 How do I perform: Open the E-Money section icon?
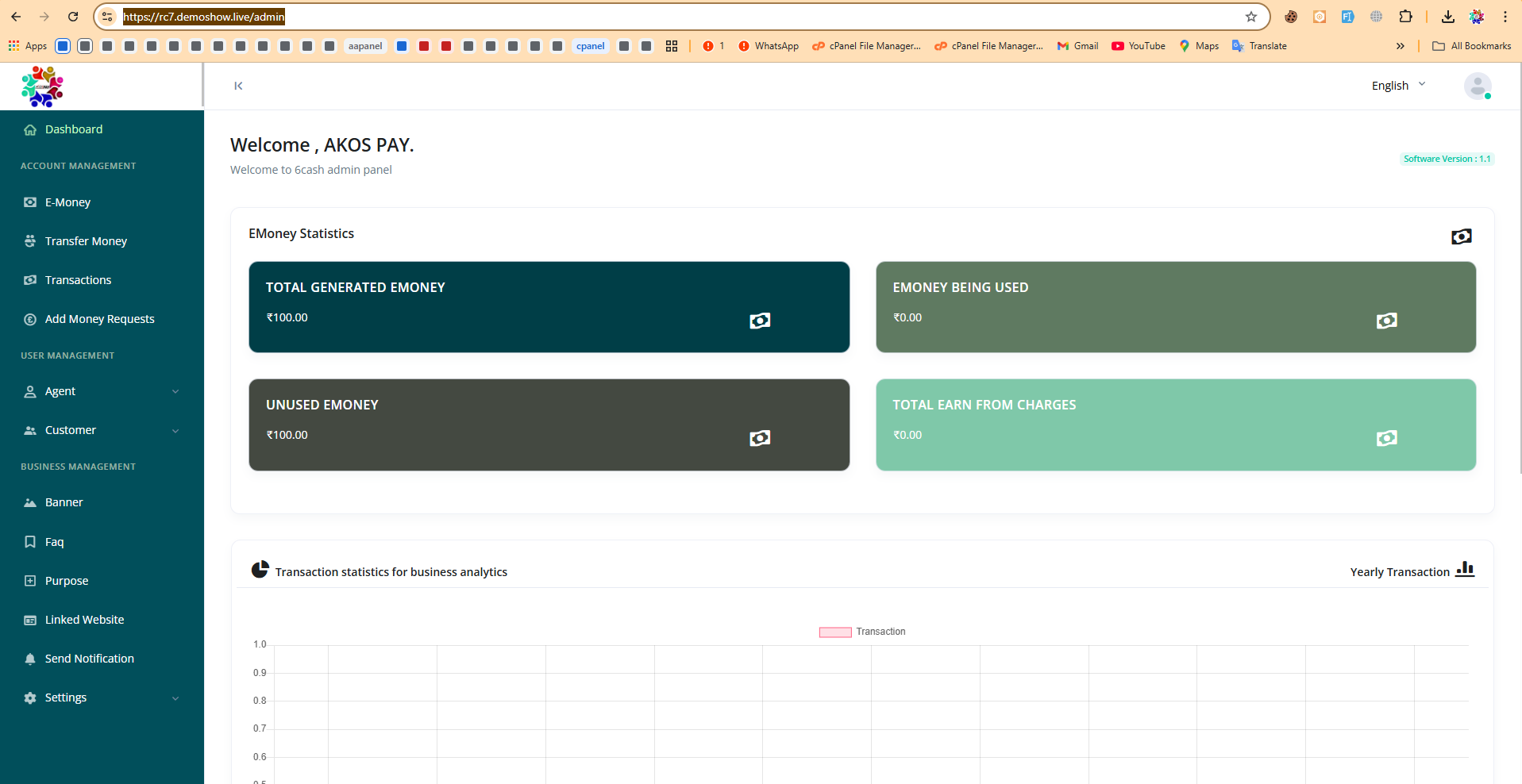tap(29, 202)
